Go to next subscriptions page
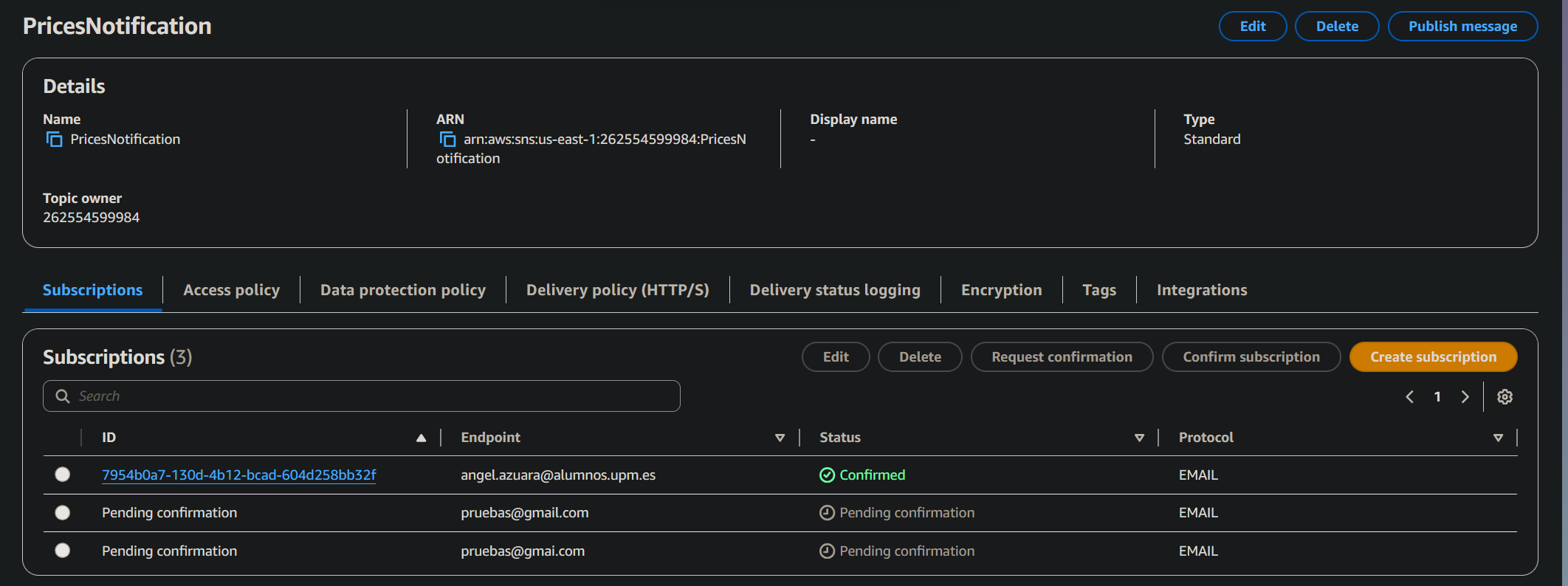Image resolution: width=1568 pixels, height=586 pixels. (x=1465, y=397)
